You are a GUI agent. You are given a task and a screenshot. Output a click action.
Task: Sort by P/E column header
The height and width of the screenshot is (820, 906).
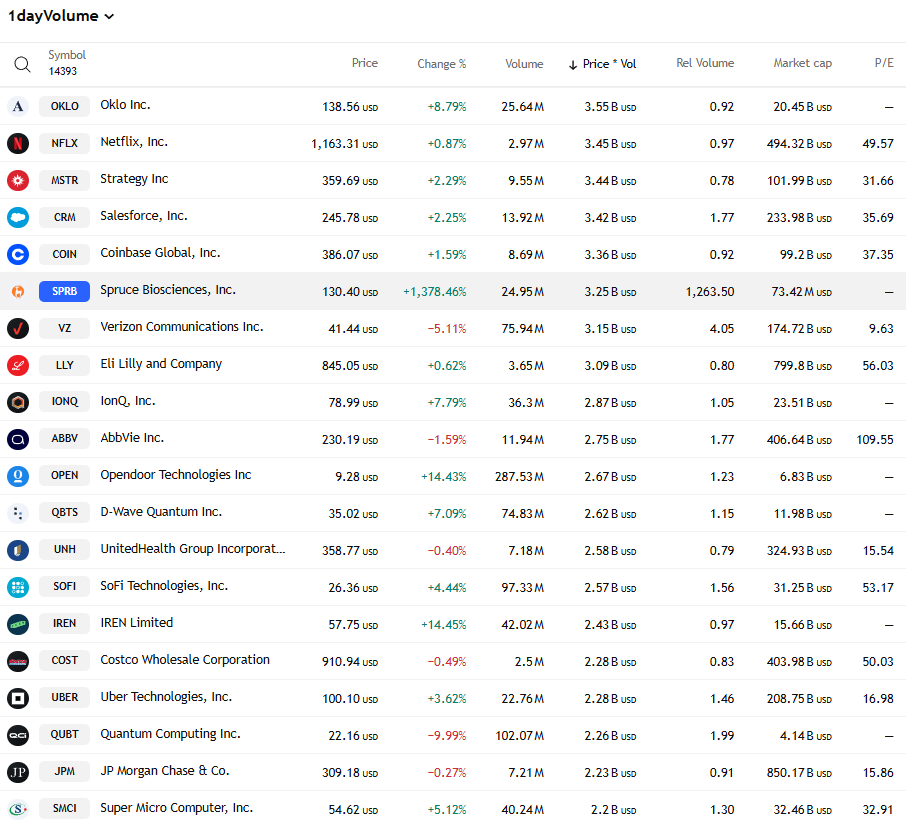pos(884,64)
